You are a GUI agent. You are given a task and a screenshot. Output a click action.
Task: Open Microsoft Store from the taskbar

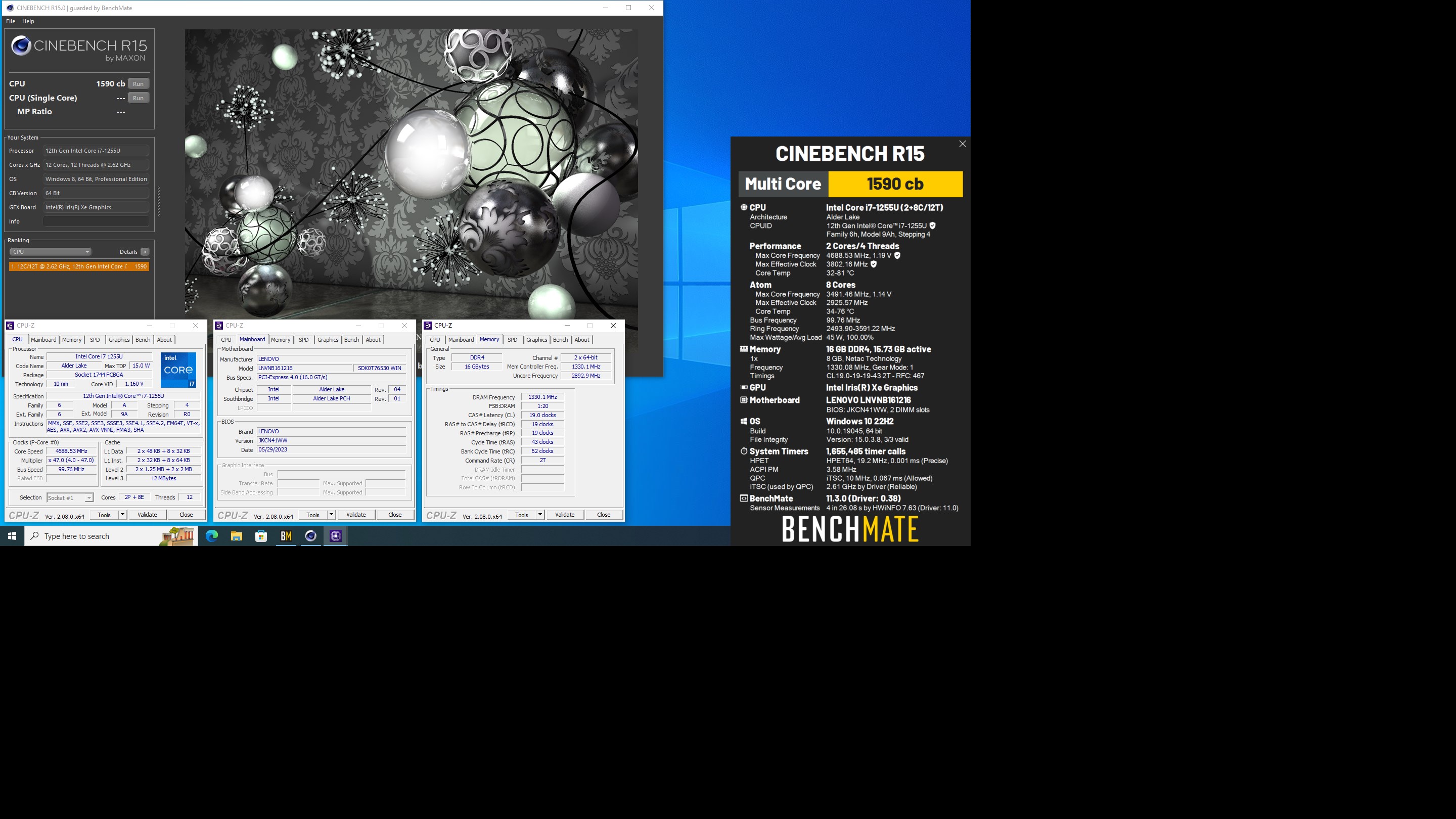tap(261, 536)
